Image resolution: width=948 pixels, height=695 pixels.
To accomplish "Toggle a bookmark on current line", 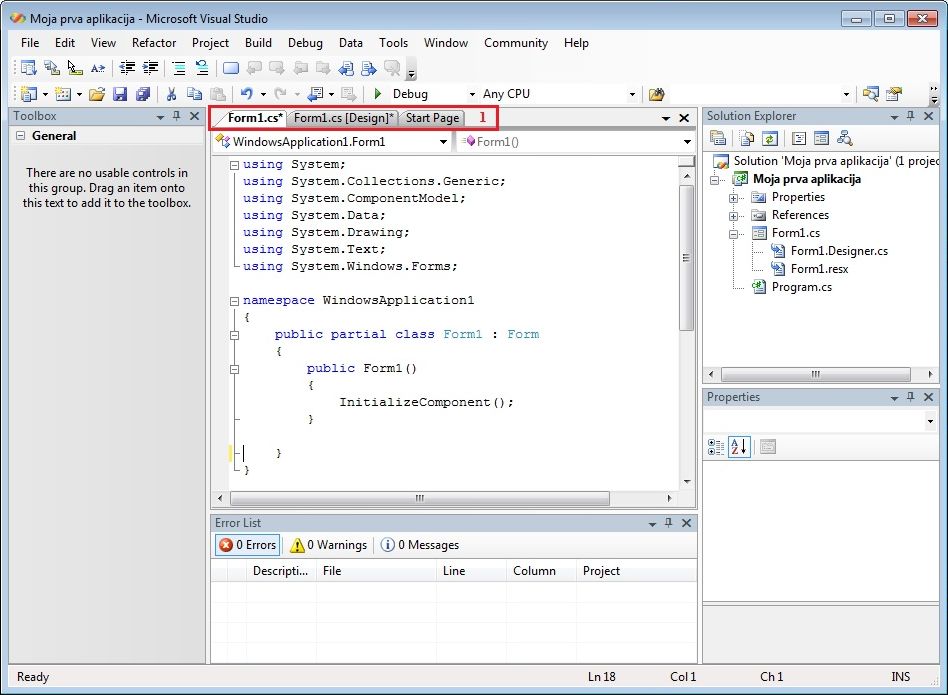I will (231, 68).
